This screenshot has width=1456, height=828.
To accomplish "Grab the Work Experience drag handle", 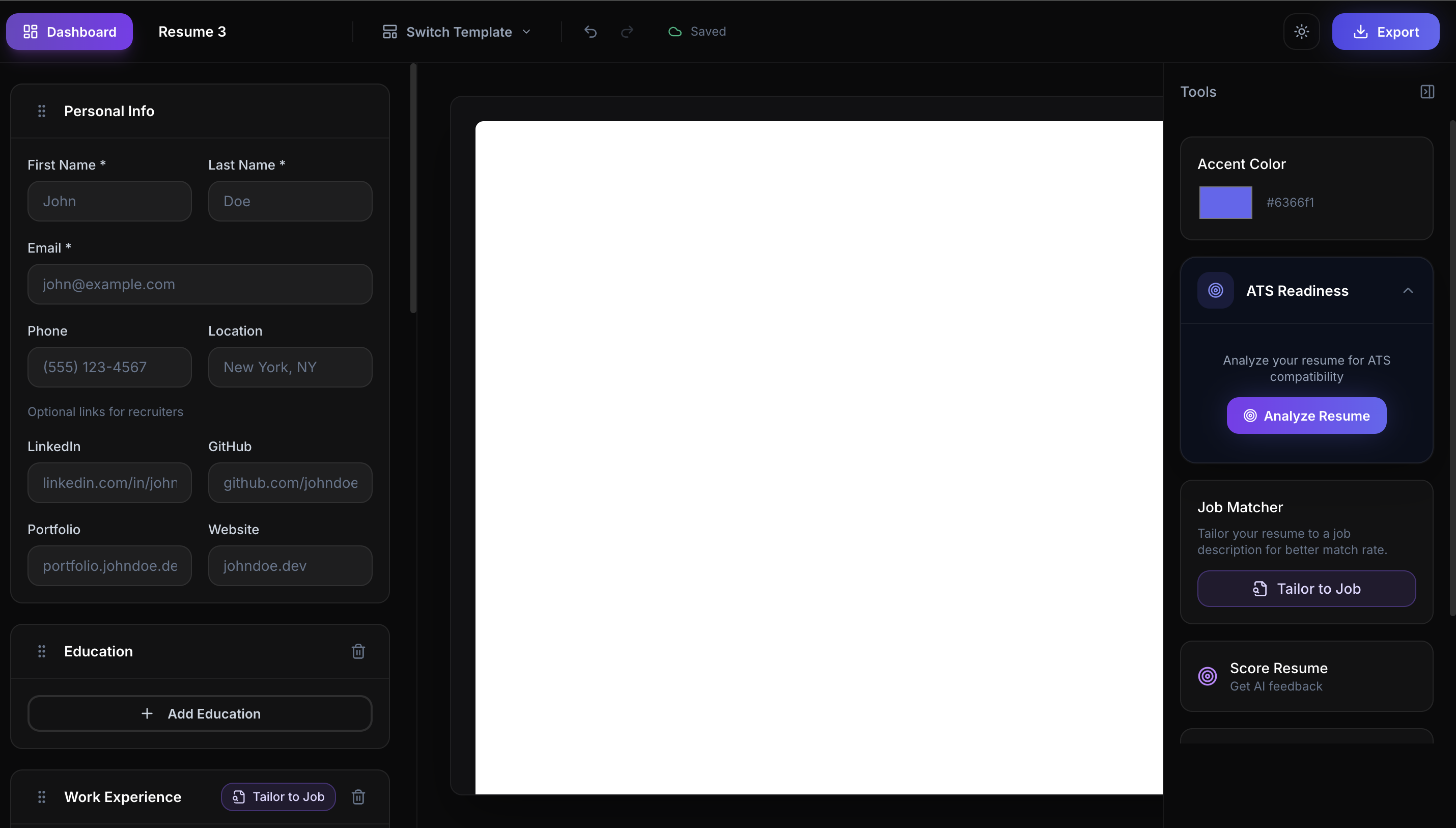I will coord(42,797).
